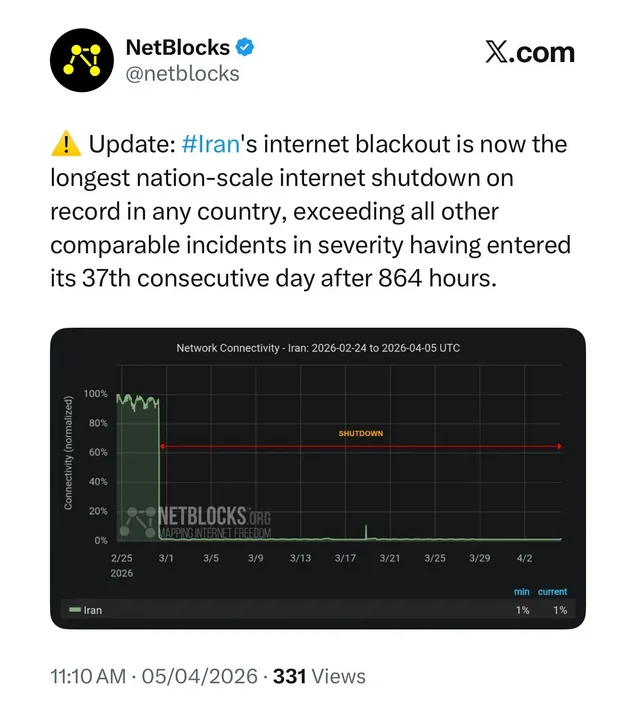Click the chart title Network Connectivity - Iran

point(317,348)
